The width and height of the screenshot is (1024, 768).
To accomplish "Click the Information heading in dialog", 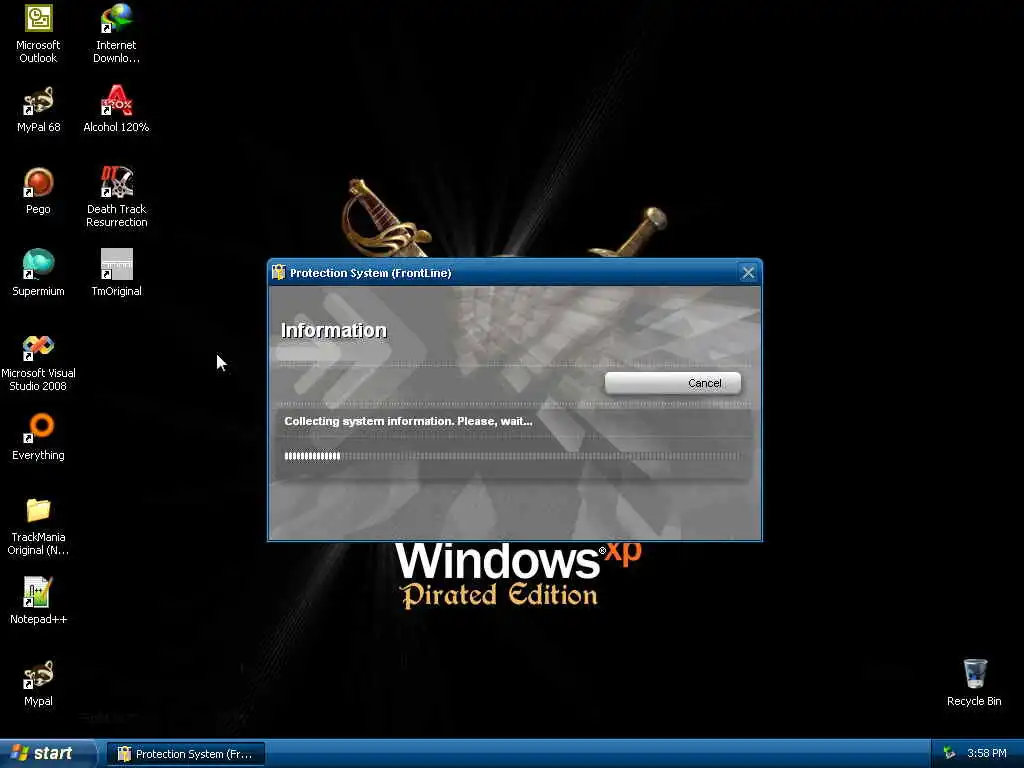I will [x=334, y=330].
